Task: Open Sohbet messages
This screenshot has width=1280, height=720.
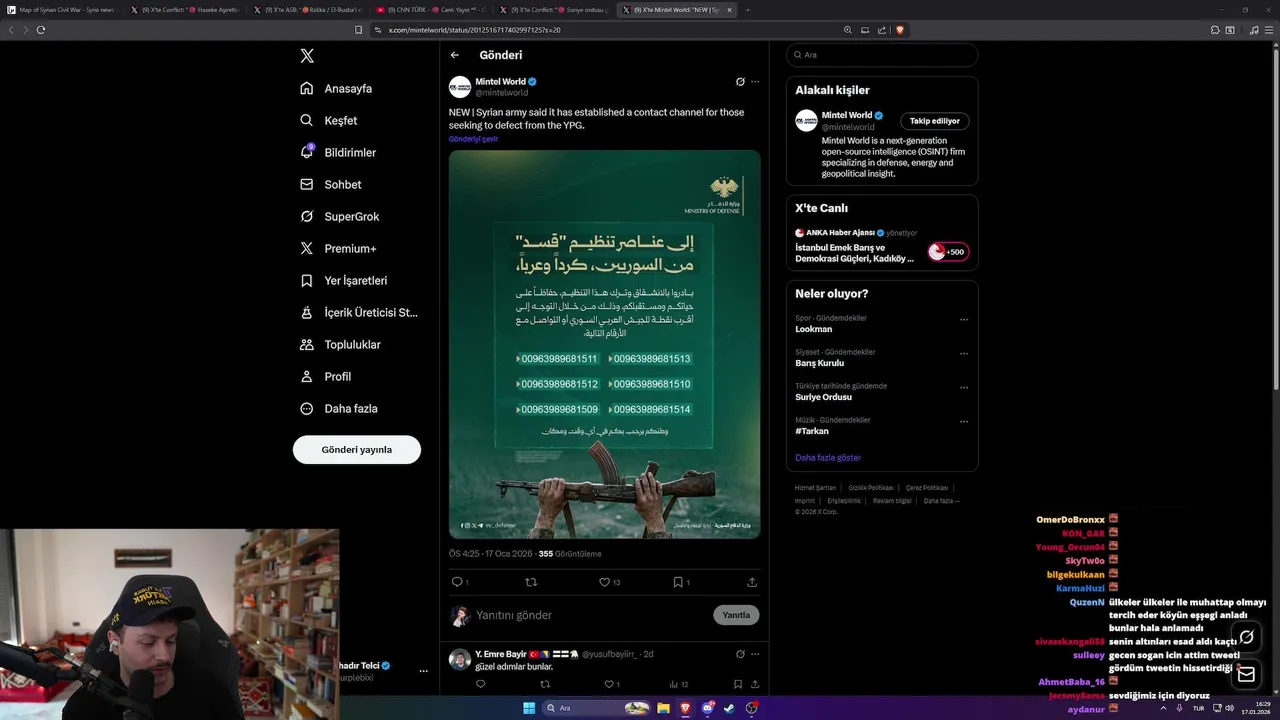Action: pyautogui.click(x=331, y=185)
